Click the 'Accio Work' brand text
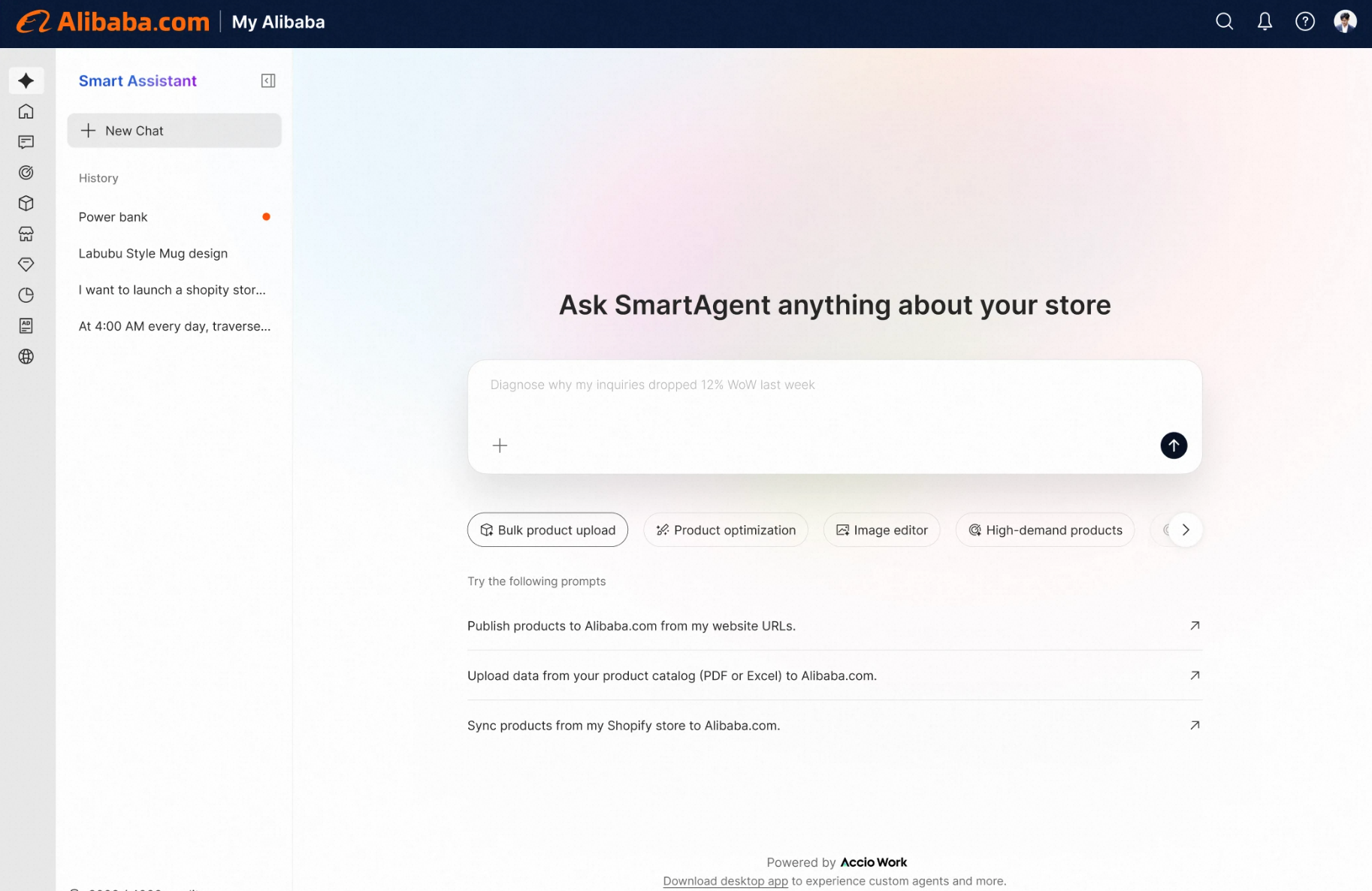 tap(874, 862)
